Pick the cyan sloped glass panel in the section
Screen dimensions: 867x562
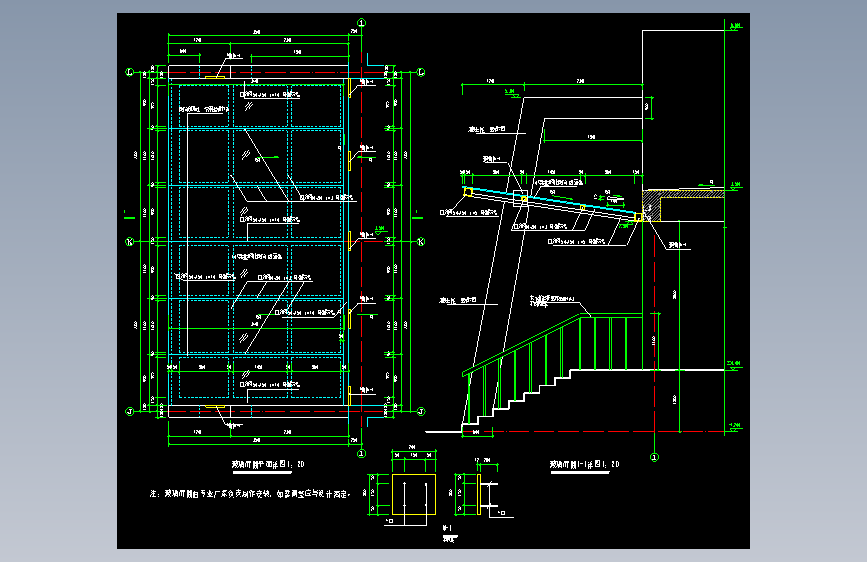(550, 201)
